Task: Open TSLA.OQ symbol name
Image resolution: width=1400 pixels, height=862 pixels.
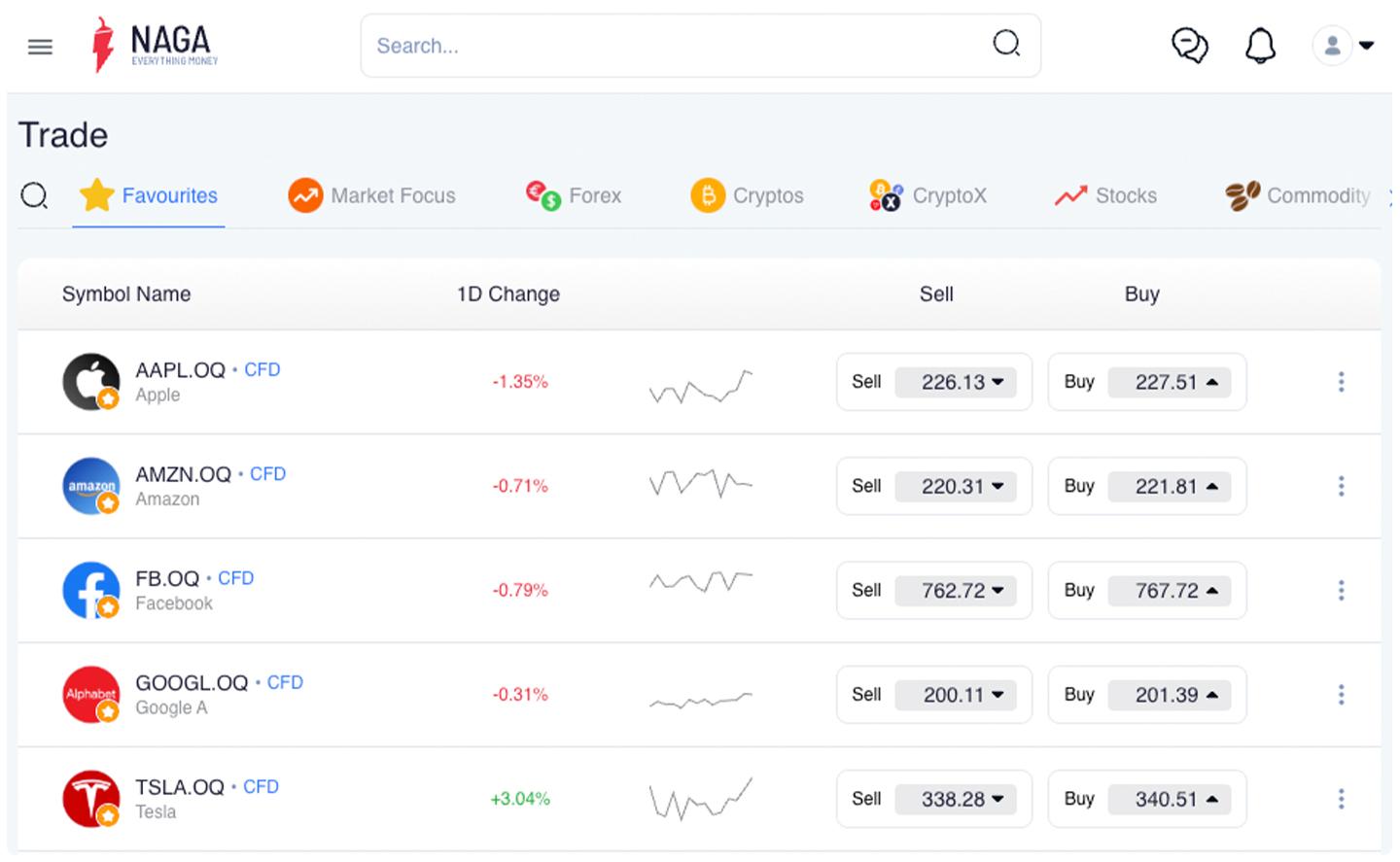Action: pos(180,787)
